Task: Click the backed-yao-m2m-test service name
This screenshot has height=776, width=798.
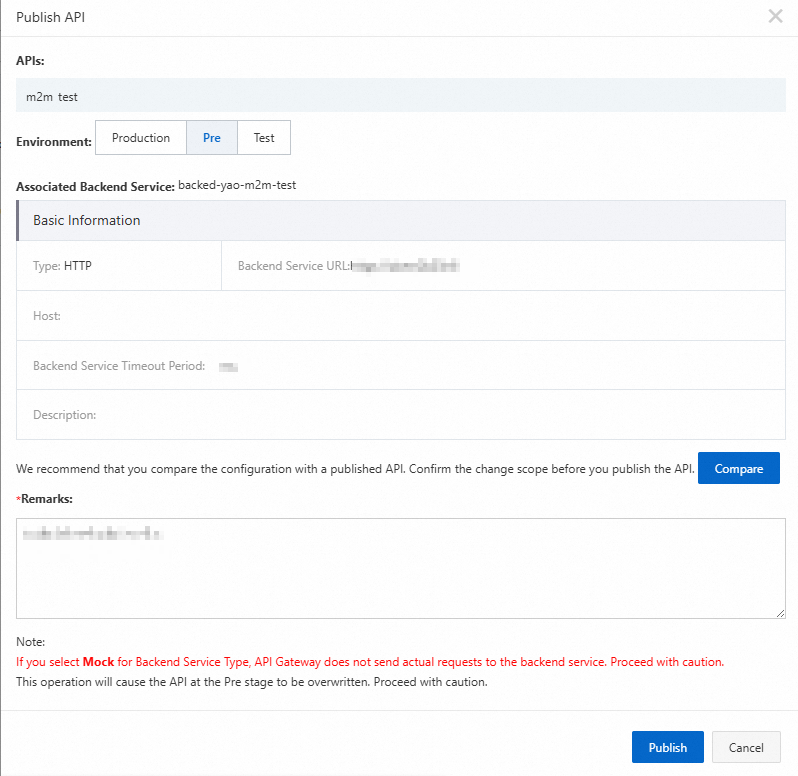Action: click(x=237, y=185)
